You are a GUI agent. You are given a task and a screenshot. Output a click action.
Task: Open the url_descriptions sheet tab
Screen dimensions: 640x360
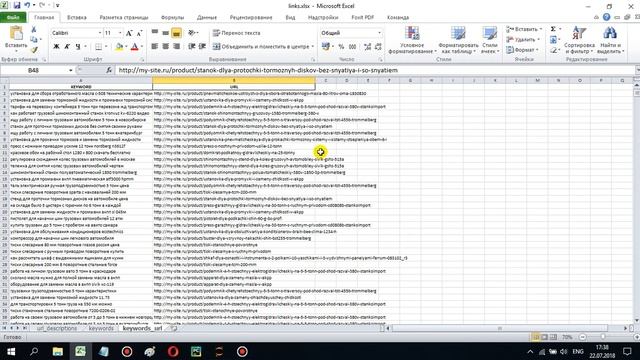click(x=57, y=328)
